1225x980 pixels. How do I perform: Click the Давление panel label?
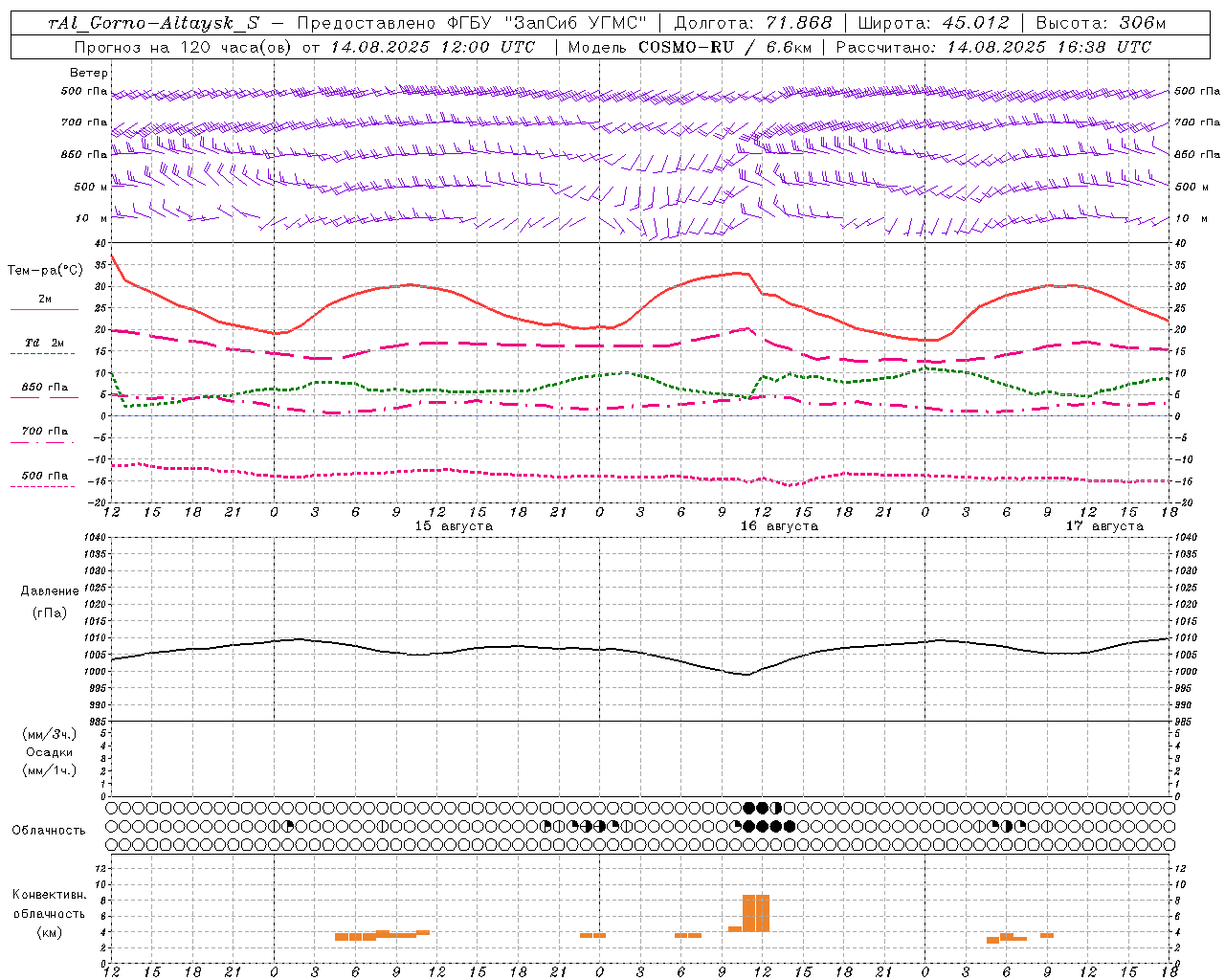50,591
